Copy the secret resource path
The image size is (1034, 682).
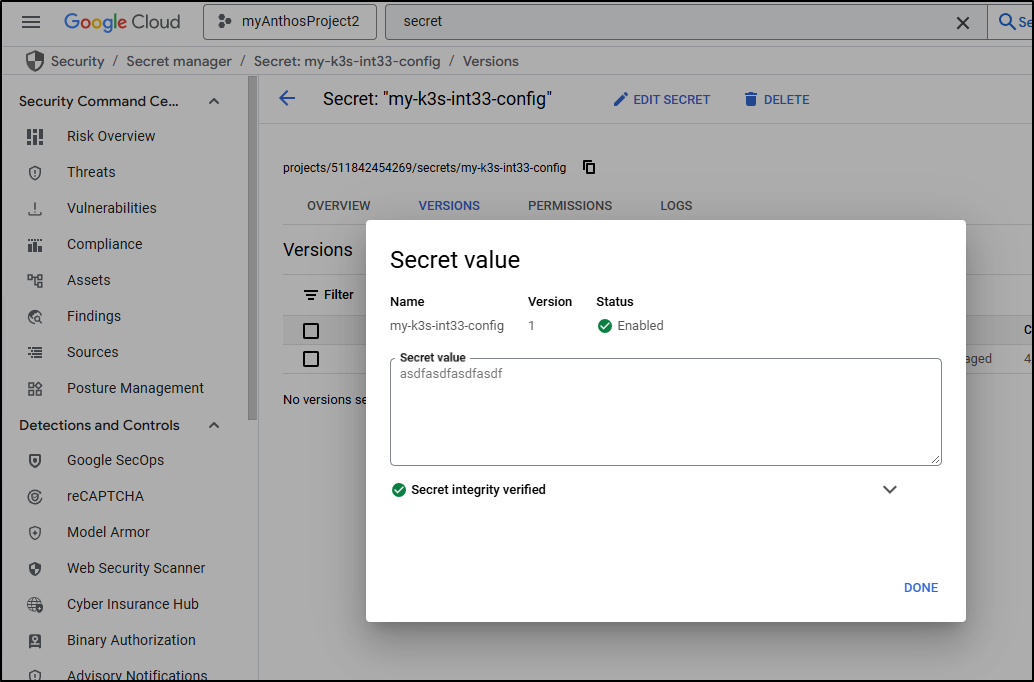click(589, 168)
